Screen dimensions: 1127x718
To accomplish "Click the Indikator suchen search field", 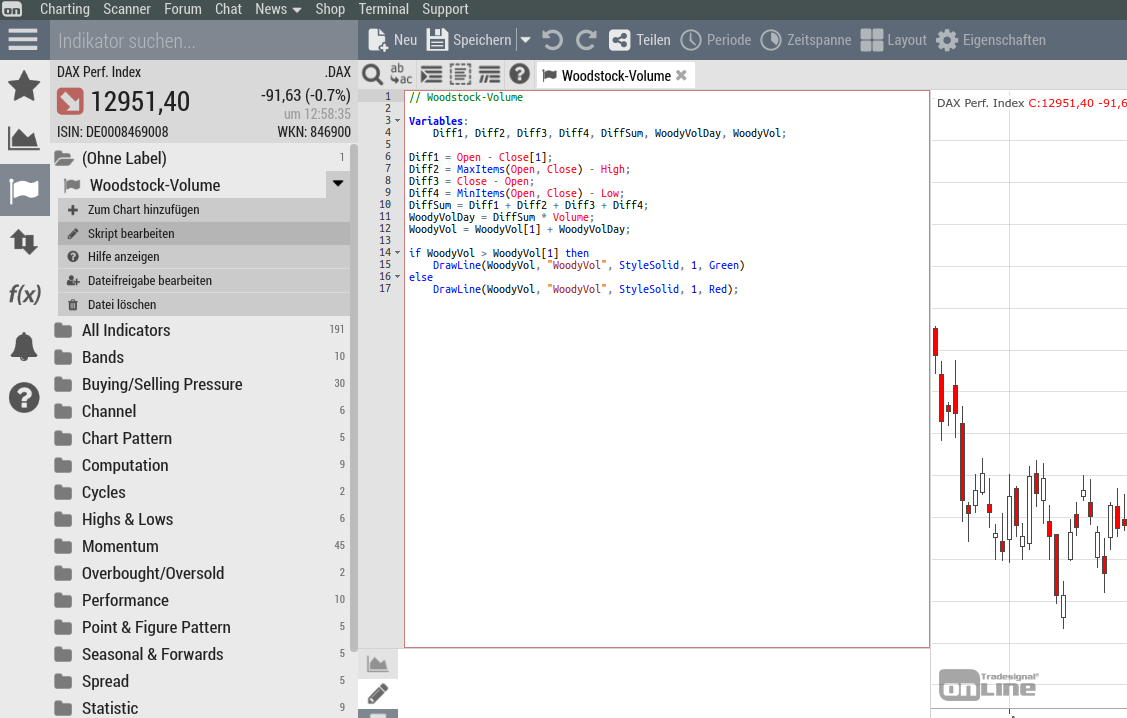I will [200, 41].
